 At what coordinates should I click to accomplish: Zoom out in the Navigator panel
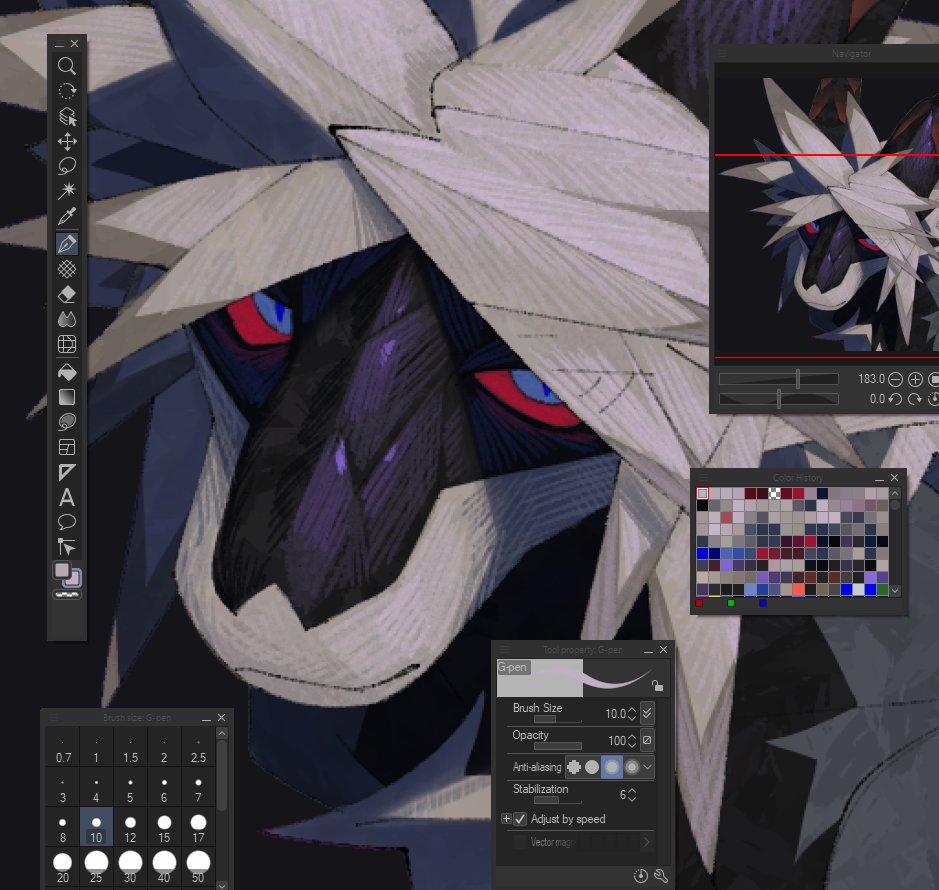click(895, 379)
